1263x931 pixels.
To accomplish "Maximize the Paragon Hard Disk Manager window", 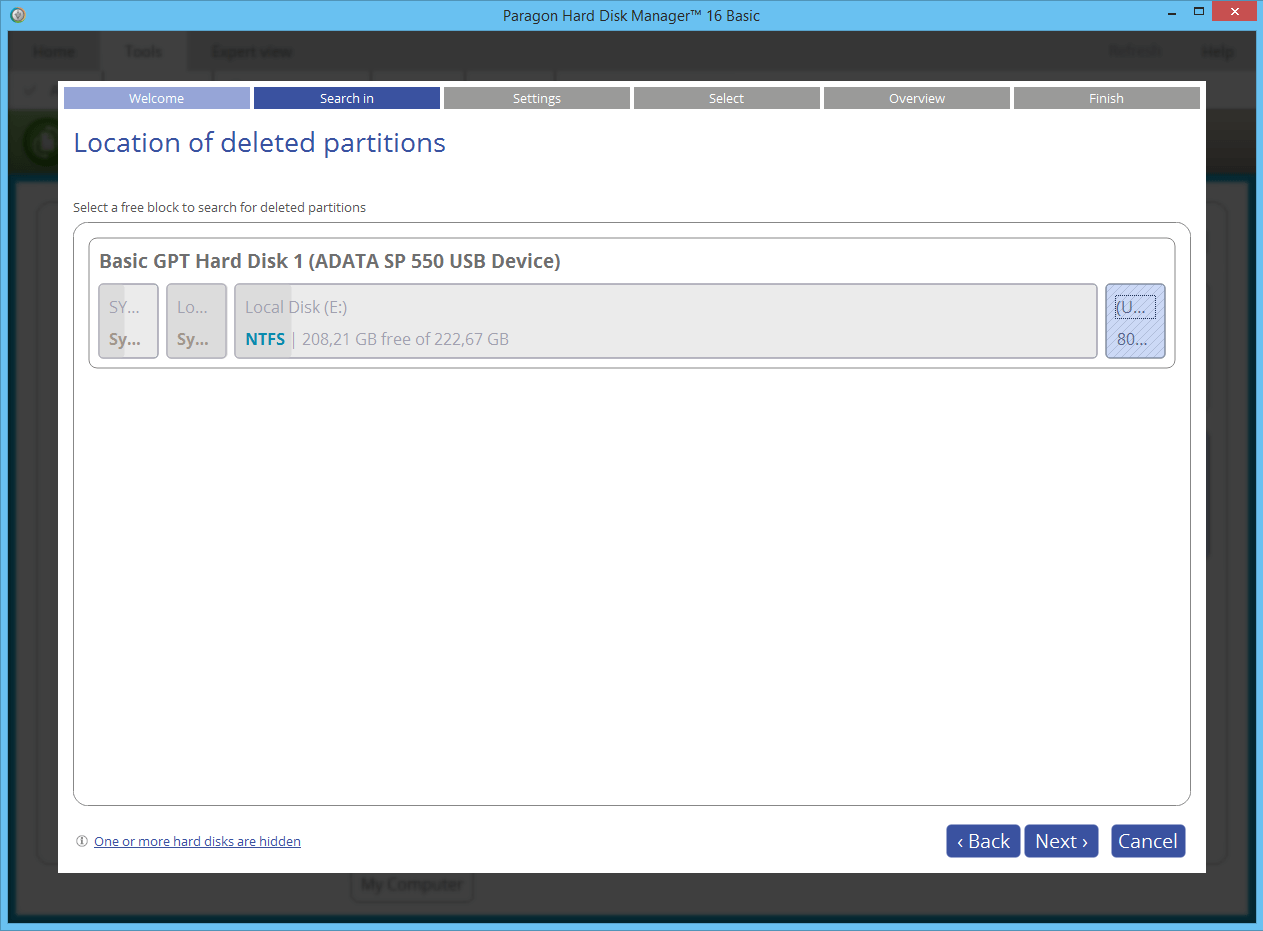I will [x=1198, y=13].
